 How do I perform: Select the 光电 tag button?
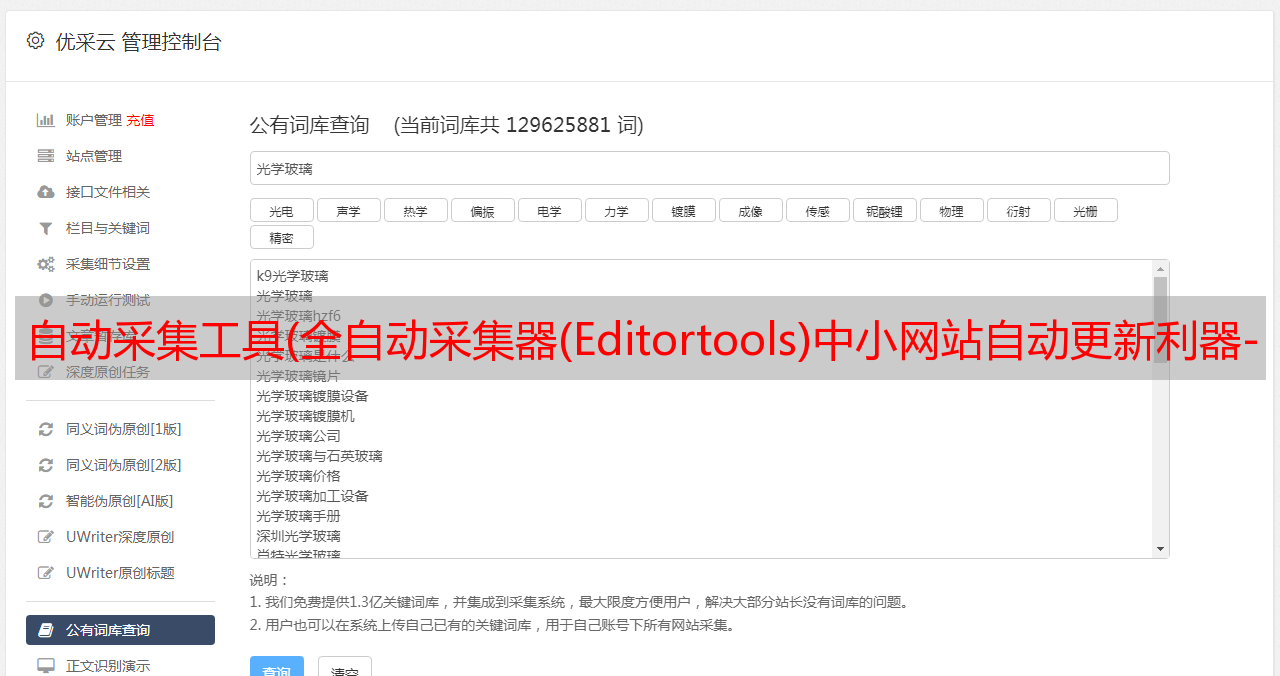pos(282,210)
